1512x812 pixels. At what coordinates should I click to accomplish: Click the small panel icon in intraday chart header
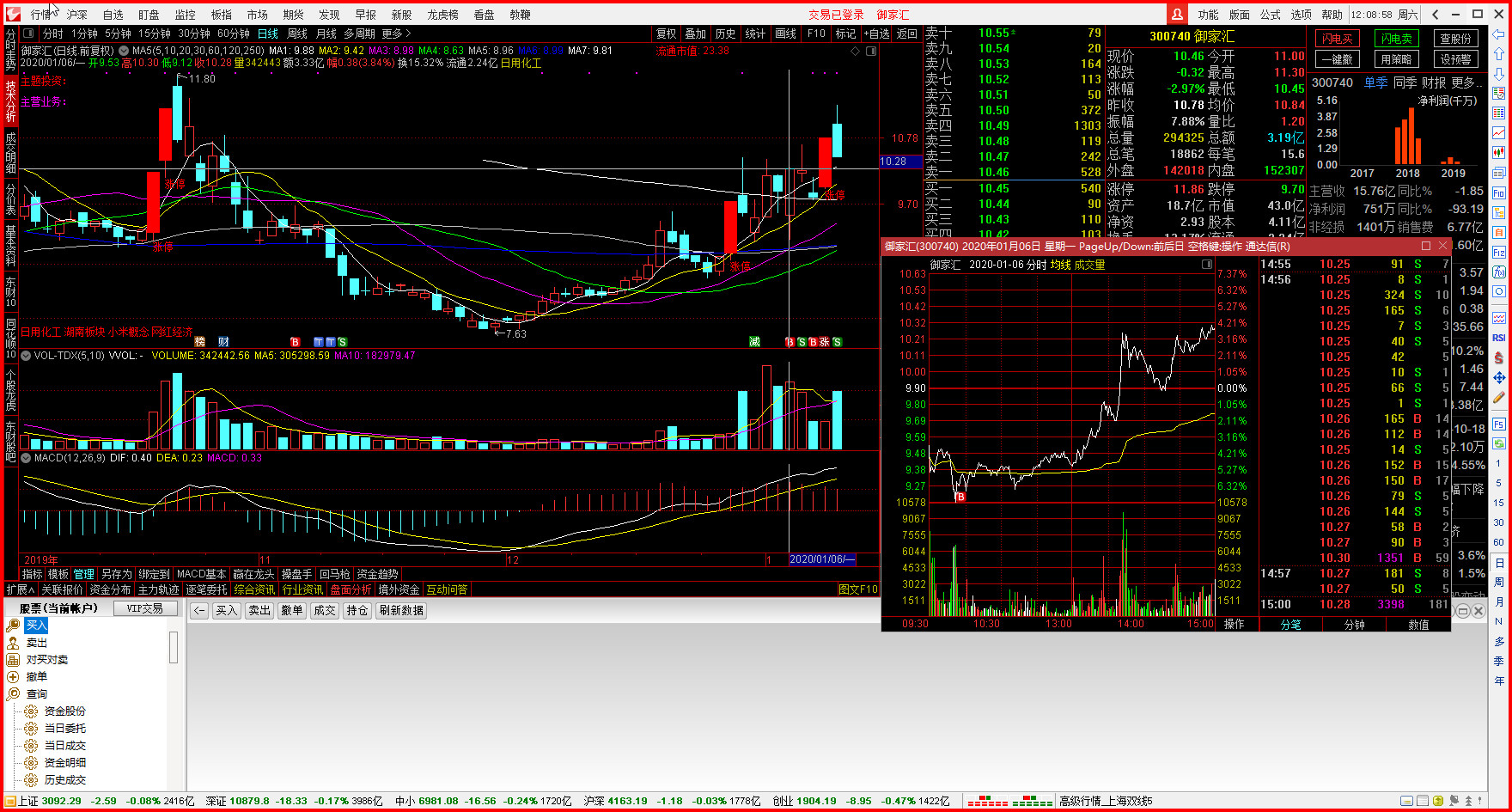point(1206,265)
